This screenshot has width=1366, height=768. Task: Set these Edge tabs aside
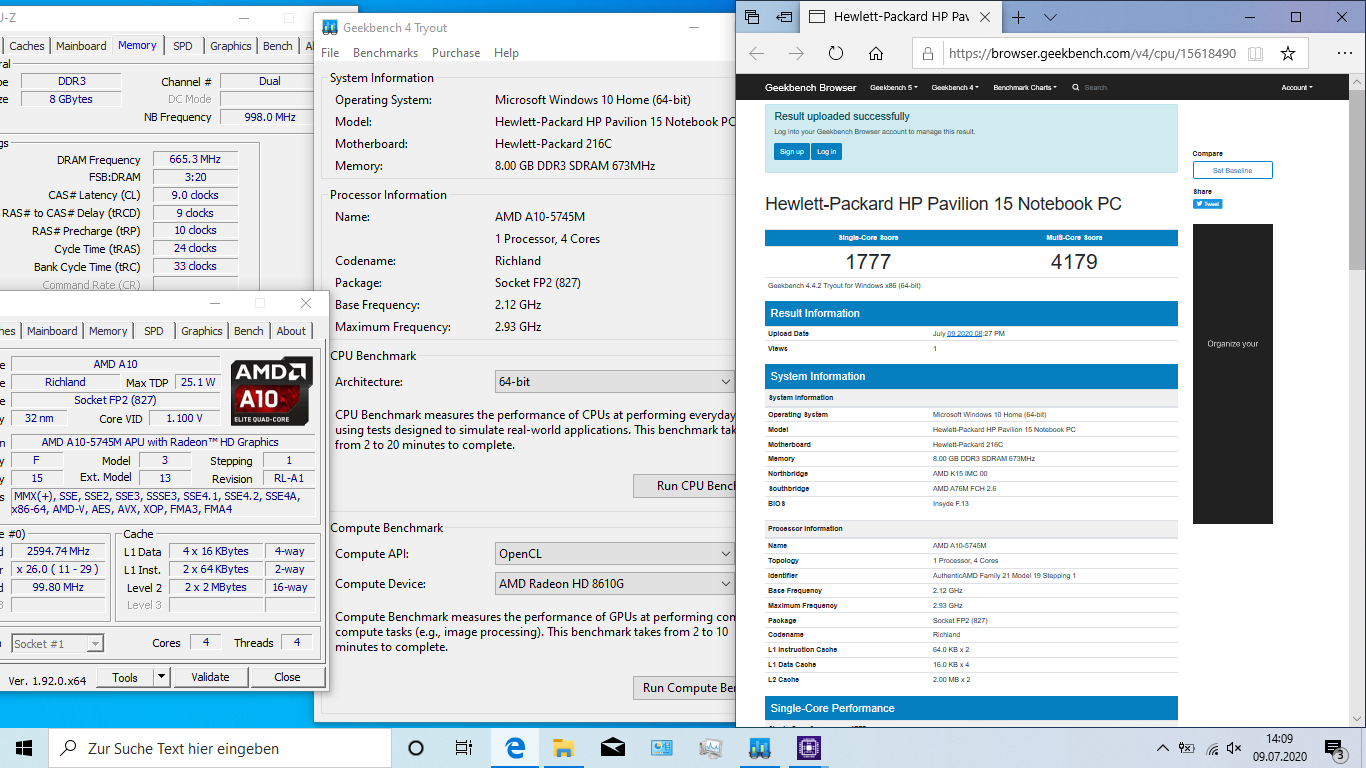[785, 17]
